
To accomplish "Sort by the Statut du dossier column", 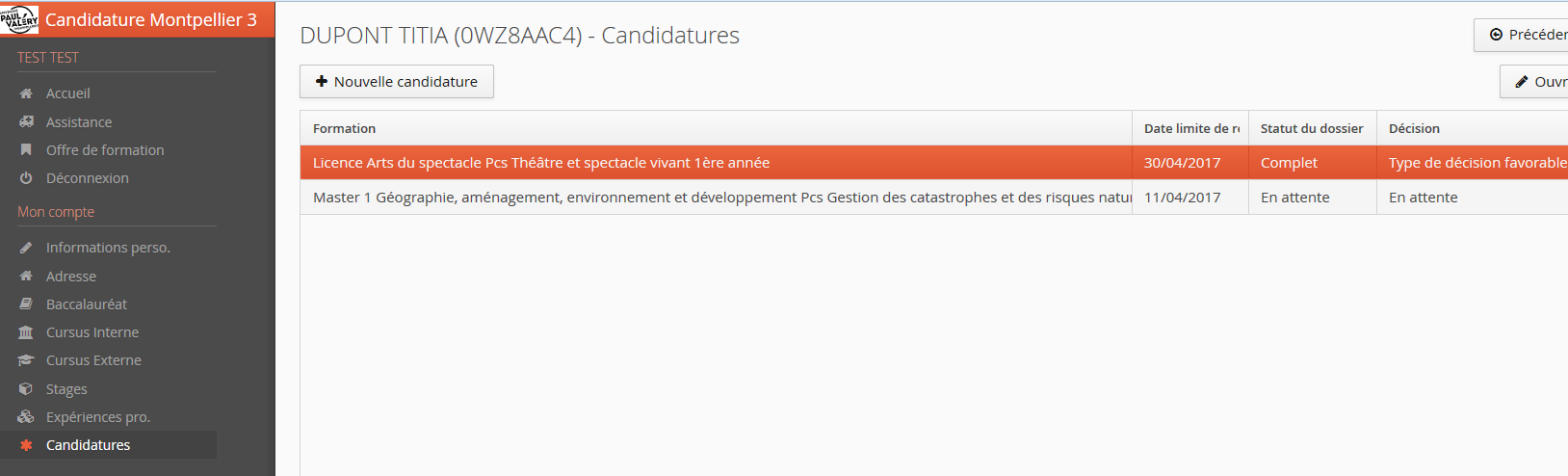I will point(1311,128).
